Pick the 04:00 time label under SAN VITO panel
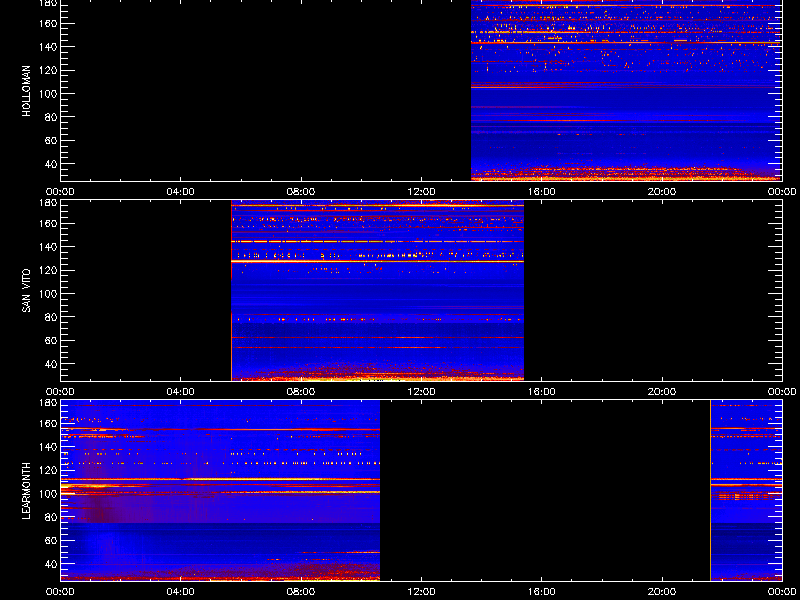 pos(181,392)
